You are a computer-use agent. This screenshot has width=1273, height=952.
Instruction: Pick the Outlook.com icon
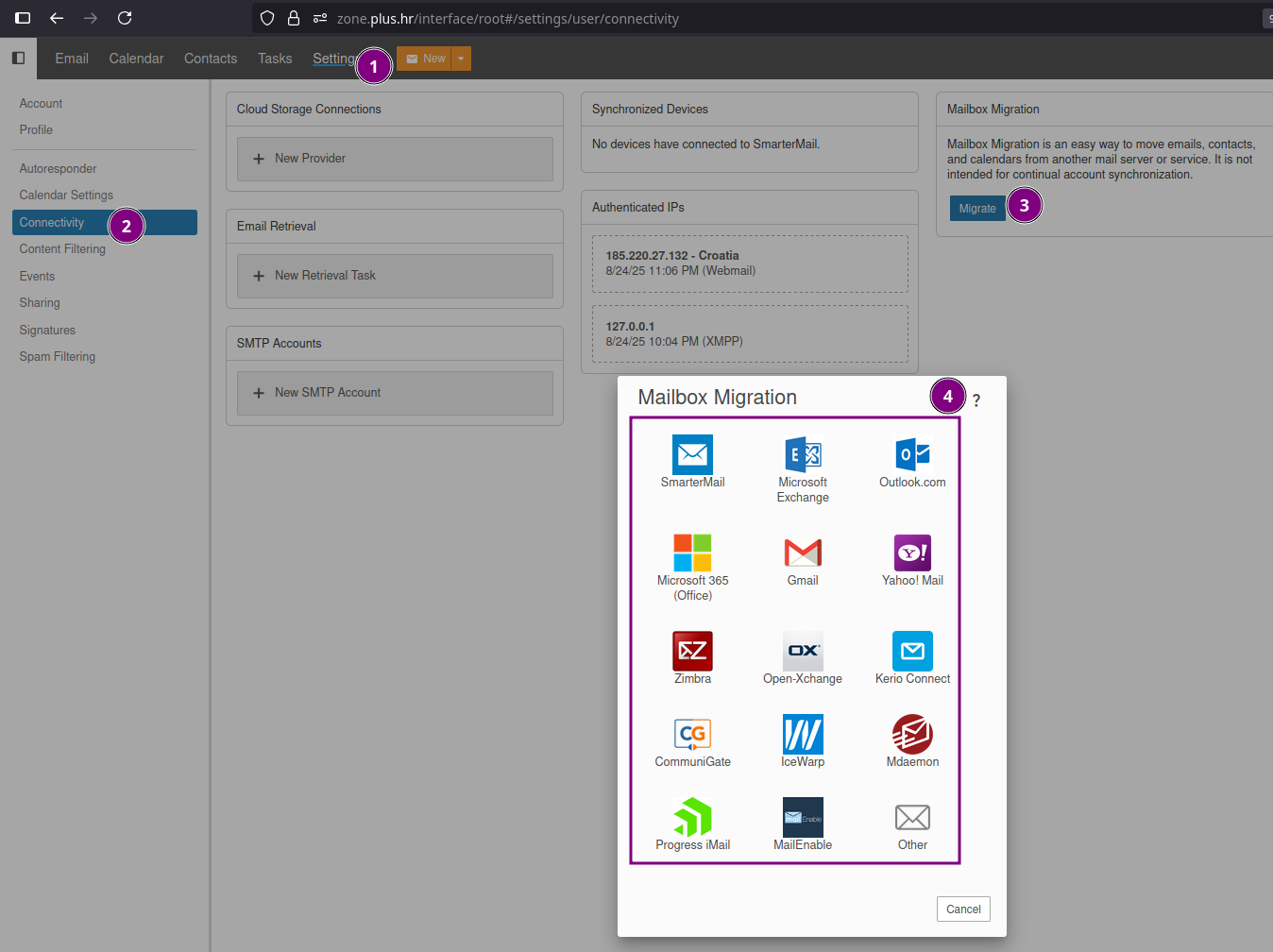pyautogui.click(x=912, y=454)
